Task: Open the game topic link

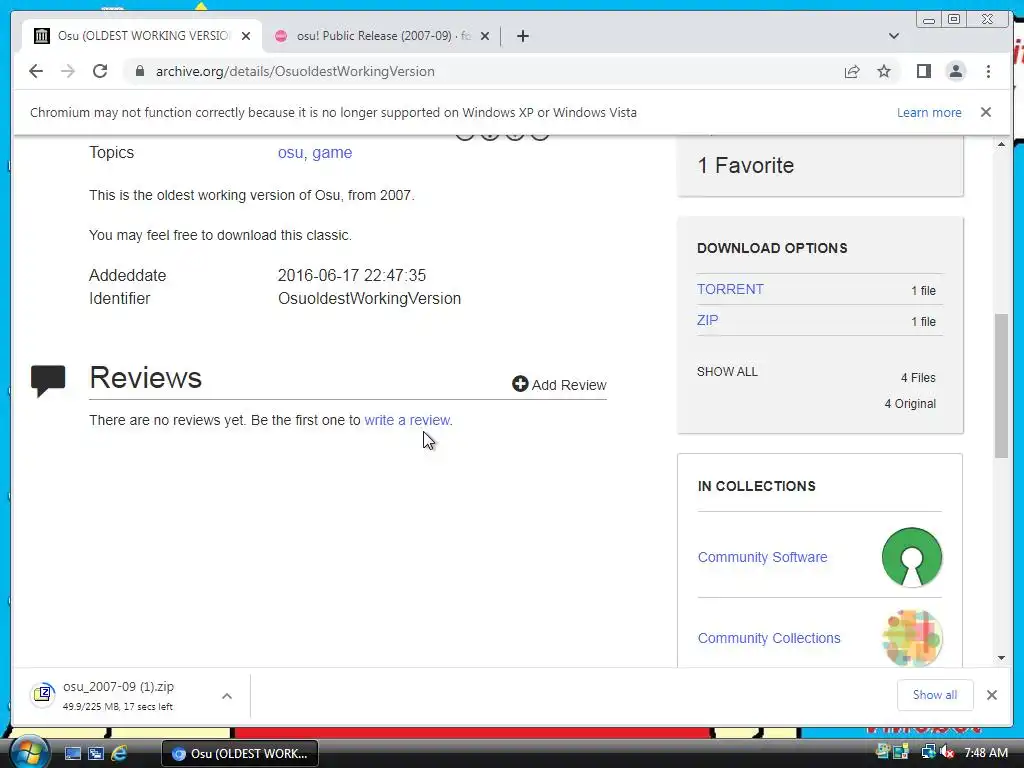Action: [332, 152]
